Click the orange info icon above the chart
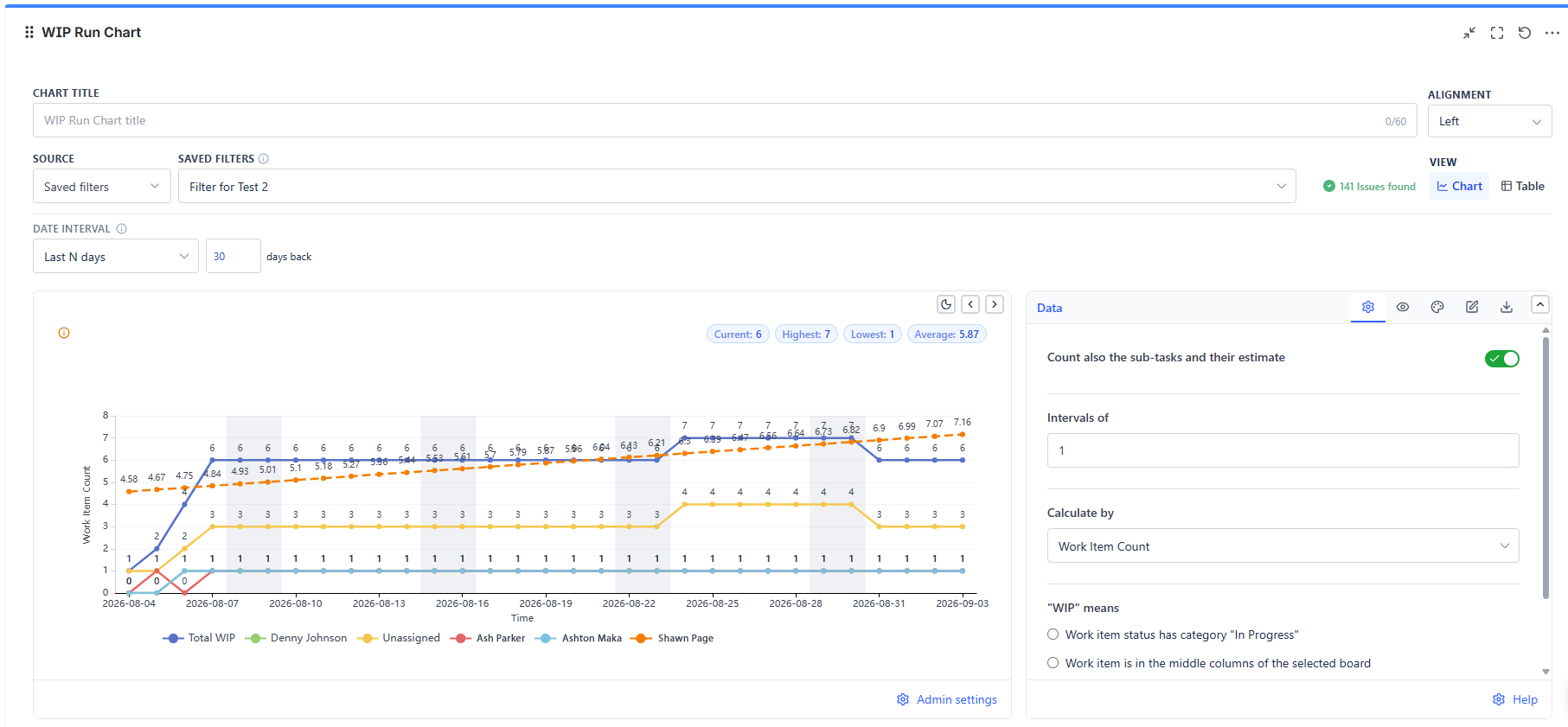 pos(64,333)
